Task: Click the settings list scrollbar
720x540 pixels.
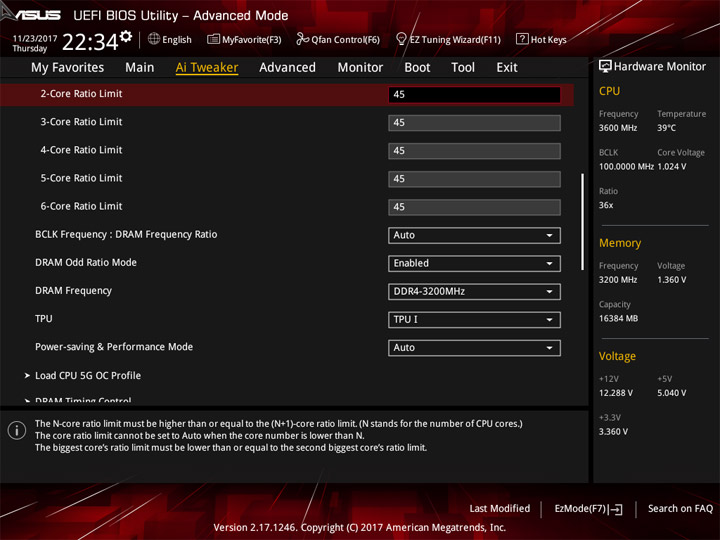Action: coord(582,222)
